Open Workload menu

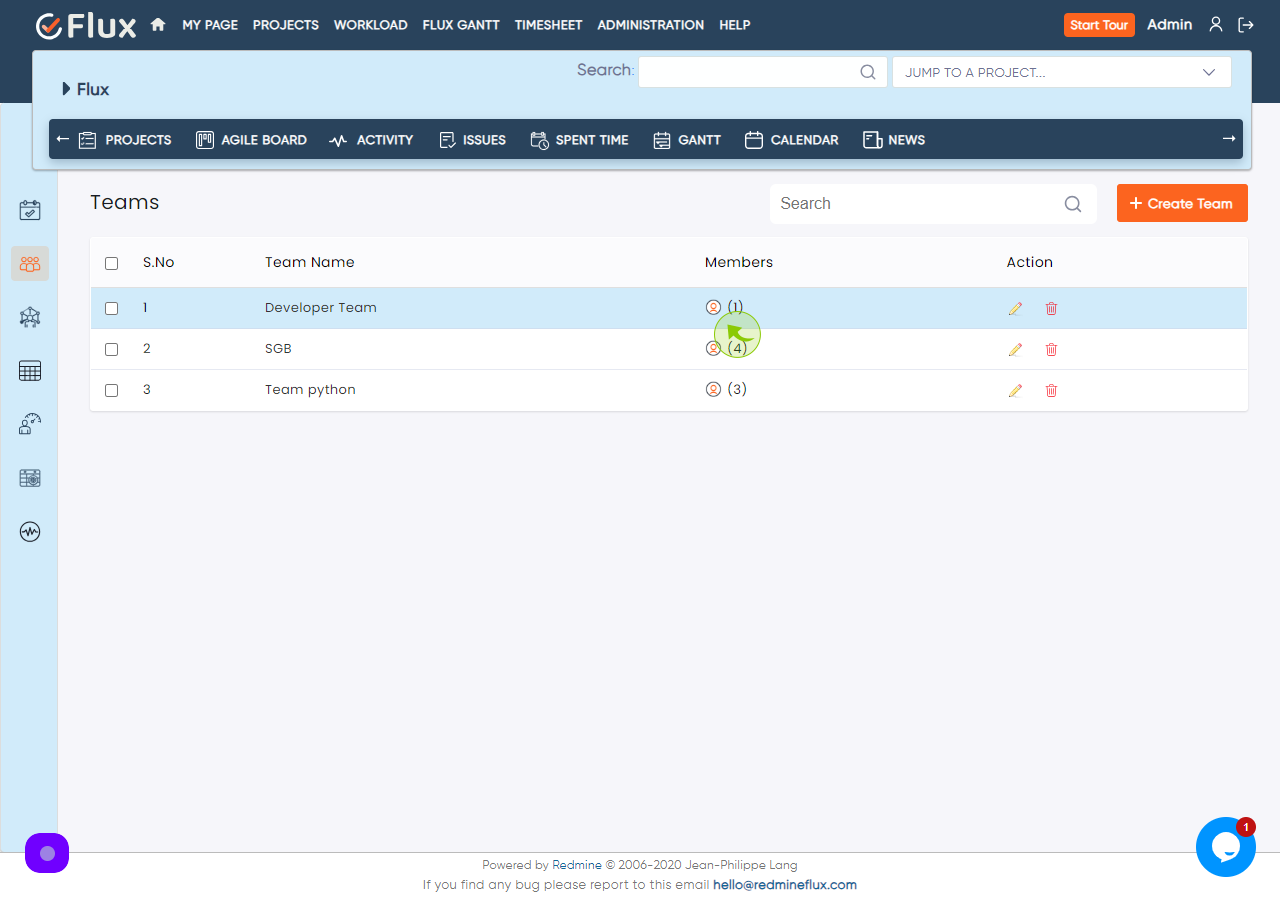(x=371, y=25)
